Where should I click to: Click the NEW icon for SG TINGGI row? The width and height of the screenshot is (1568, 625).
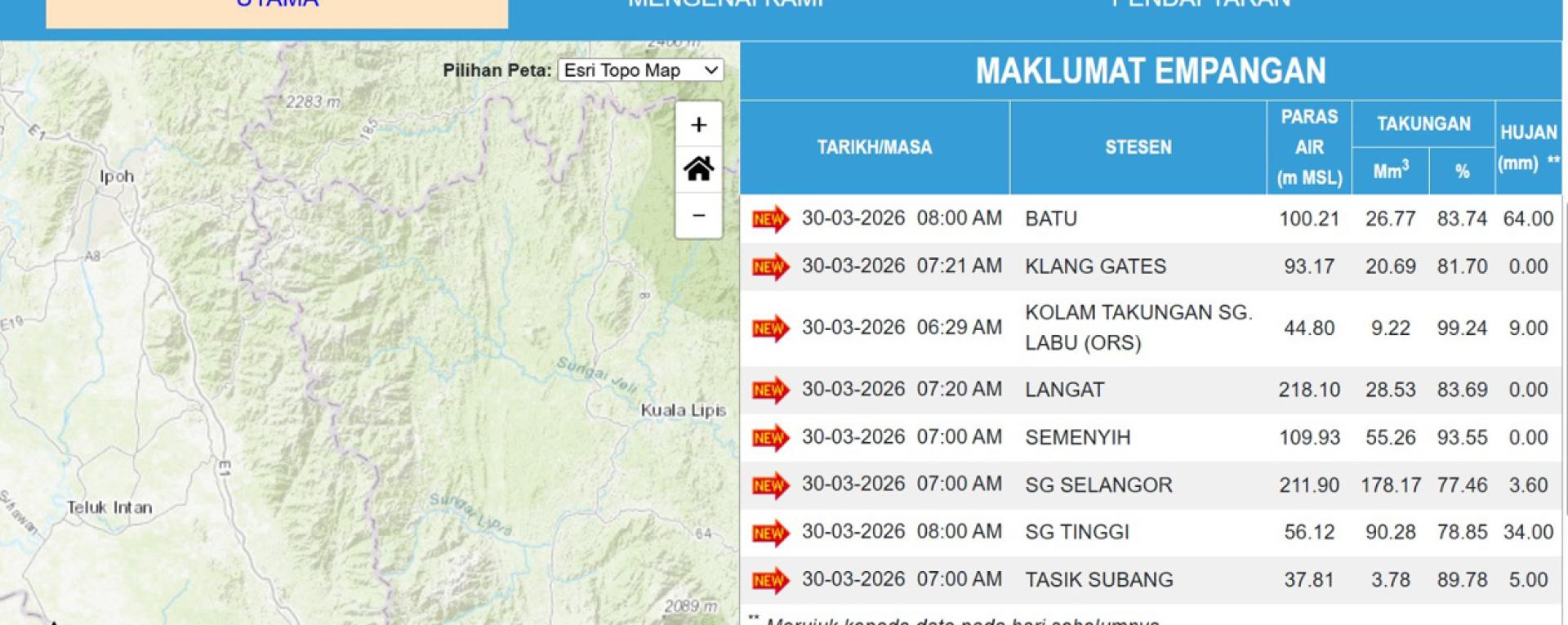[769, 533]
